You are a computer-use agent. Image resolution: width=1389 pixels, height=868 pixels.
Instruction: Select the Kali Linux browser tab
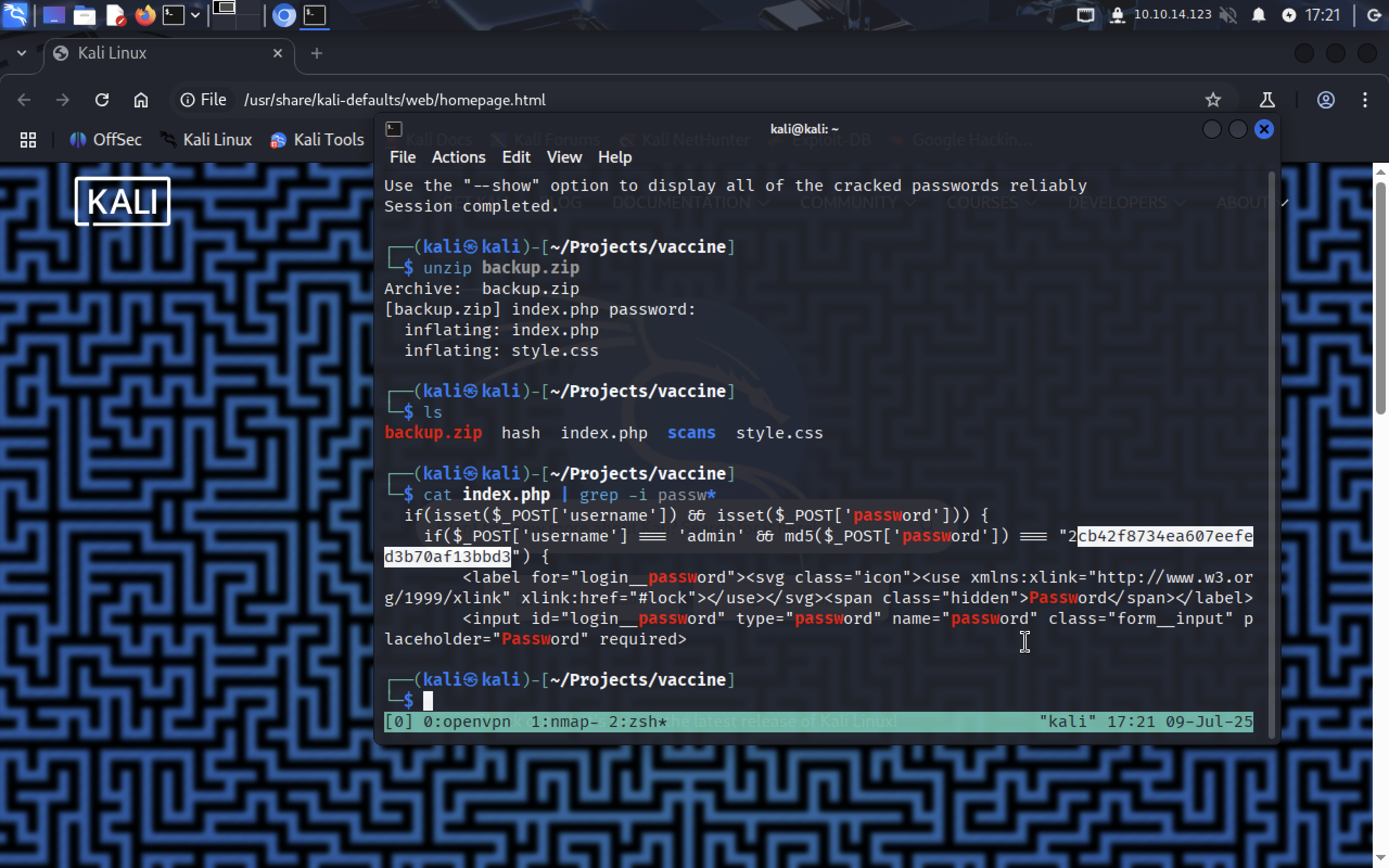(x=169, y=53)
